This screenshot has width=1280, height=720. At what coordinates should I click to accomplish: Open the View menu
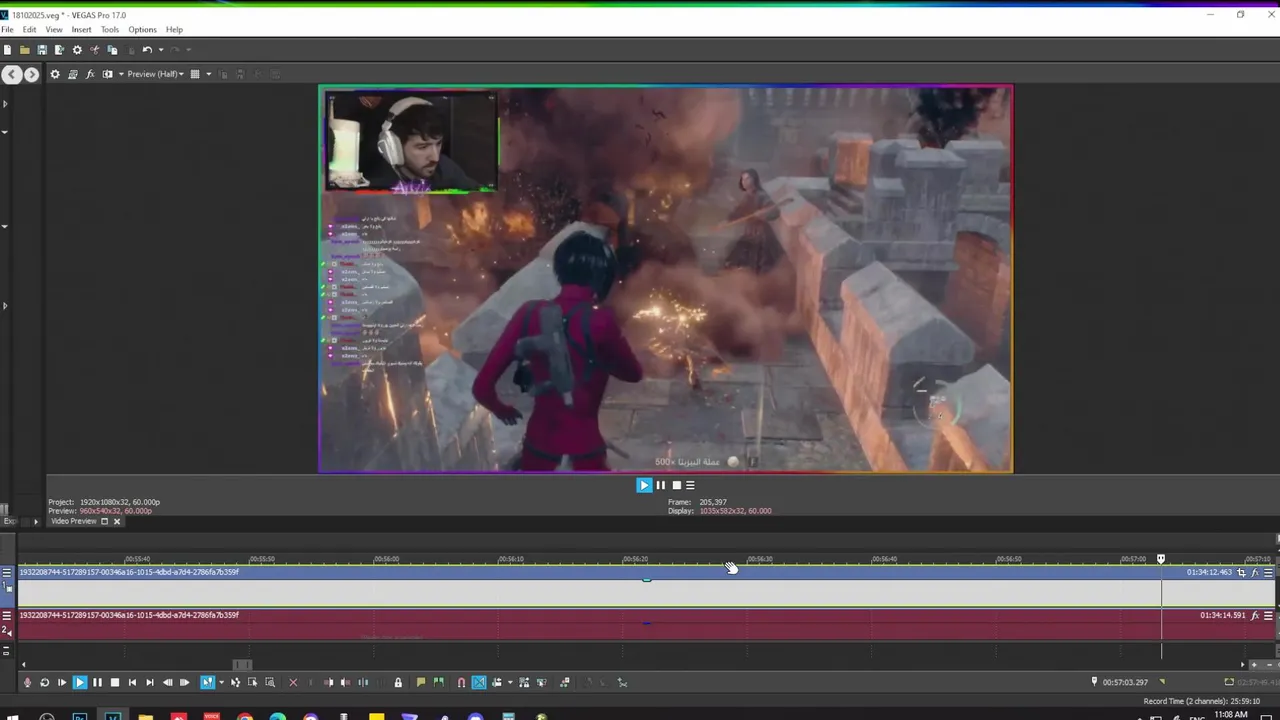coord(53,30)
